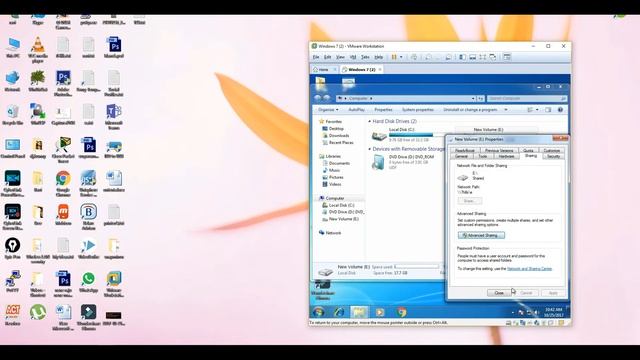Open the Explorer change view dropdown arrow

click(x=537, y=110)
